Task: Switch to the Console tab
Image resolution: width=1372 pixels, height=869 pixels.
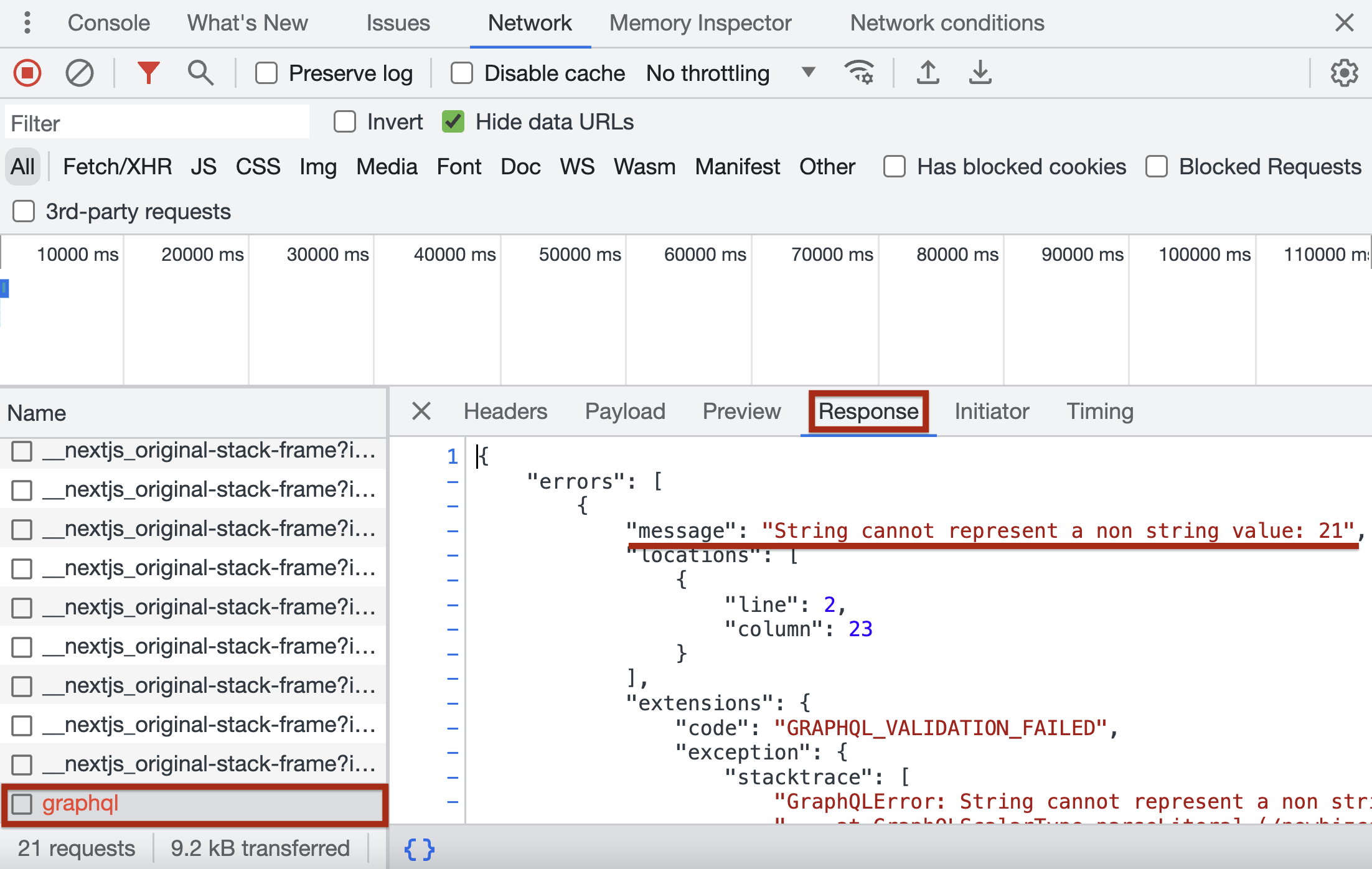Action: (x=108, y=23)
